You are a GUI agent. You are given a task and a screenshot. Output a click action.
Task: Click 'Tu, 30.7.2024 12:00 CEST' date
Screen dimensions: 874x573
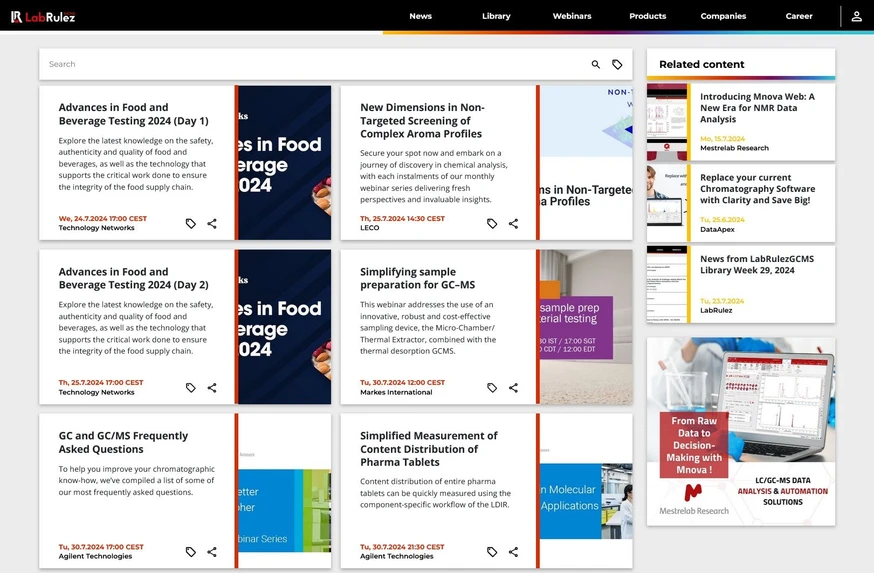[402, 382]
